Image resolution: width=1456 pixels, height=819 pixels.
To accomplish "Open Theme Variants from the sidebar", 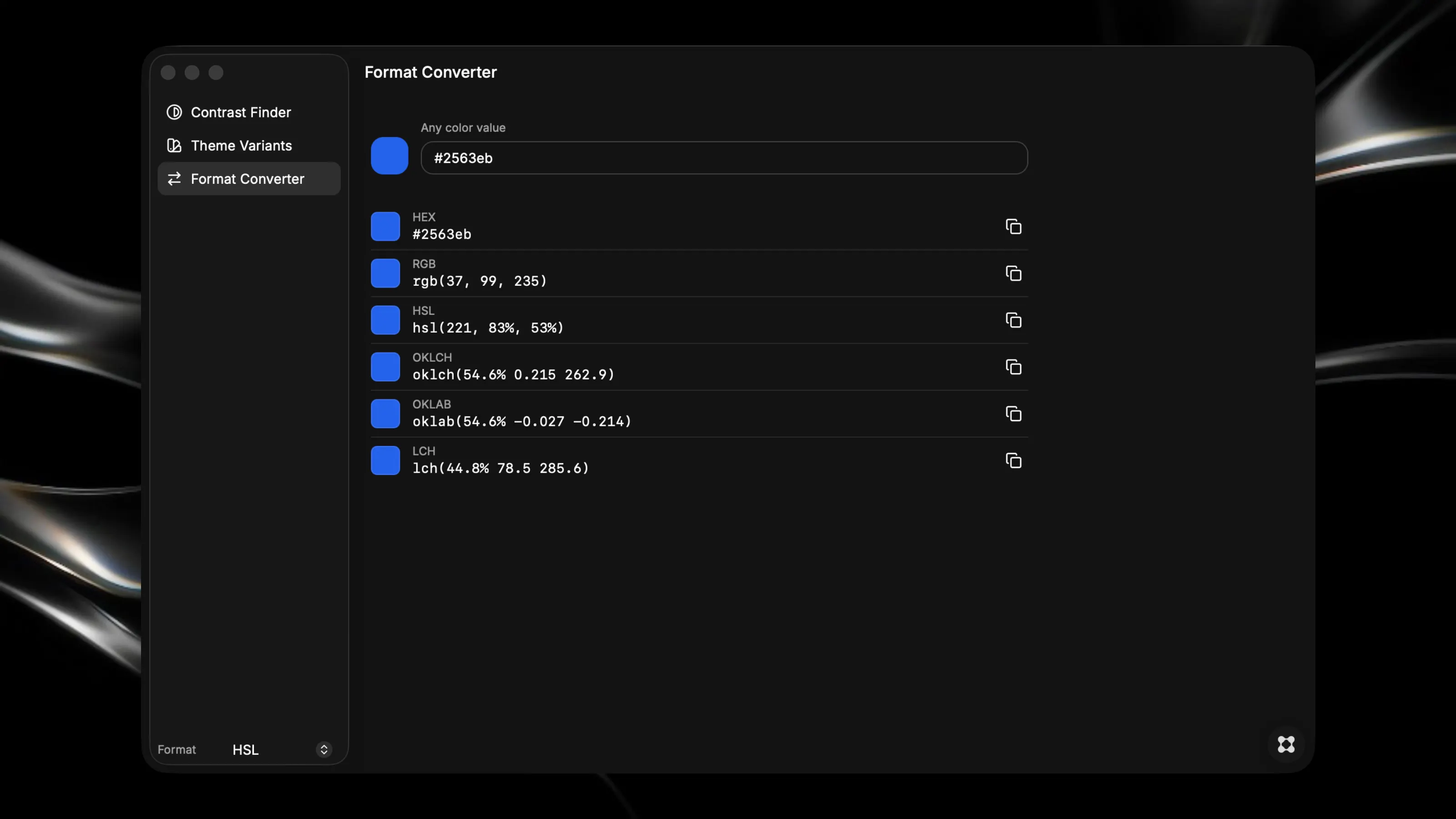I will (249, 146).
